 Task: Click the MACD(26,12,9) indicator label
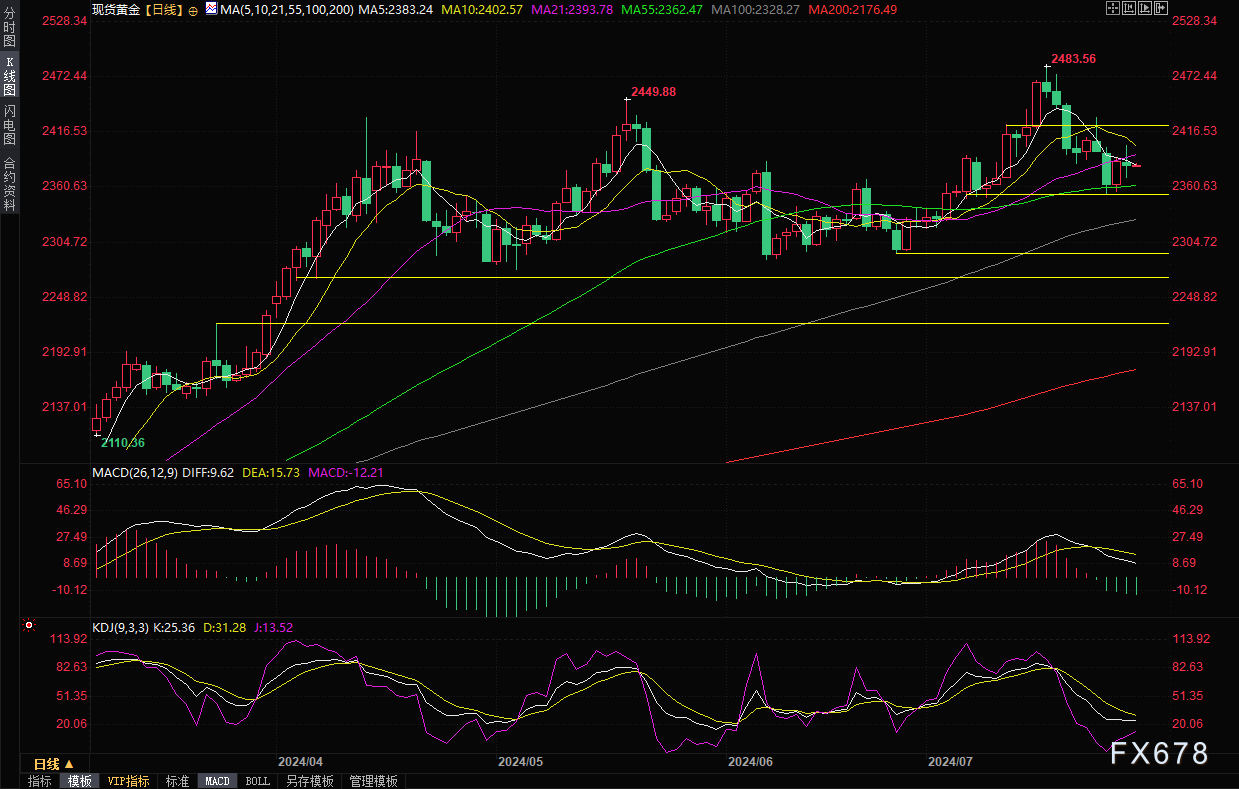[x=136, y=472]
